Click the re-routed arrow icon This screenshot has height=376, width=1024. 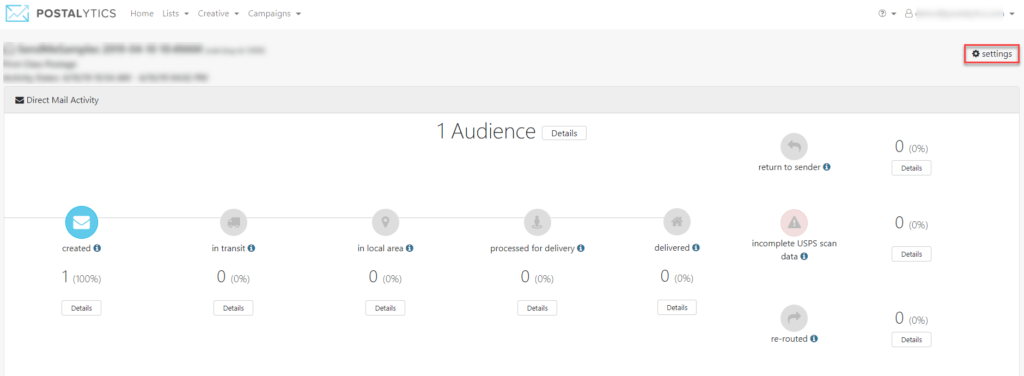(793, 318)
